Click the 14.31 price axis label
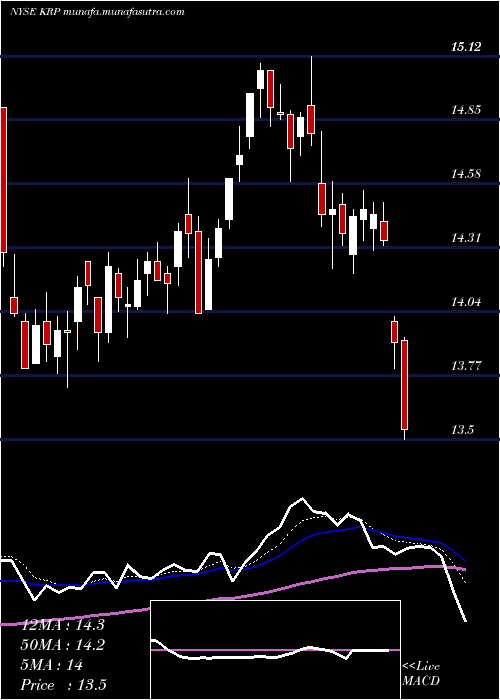The width and height of the screenshot is (500, 700). [x=466, y=238]
